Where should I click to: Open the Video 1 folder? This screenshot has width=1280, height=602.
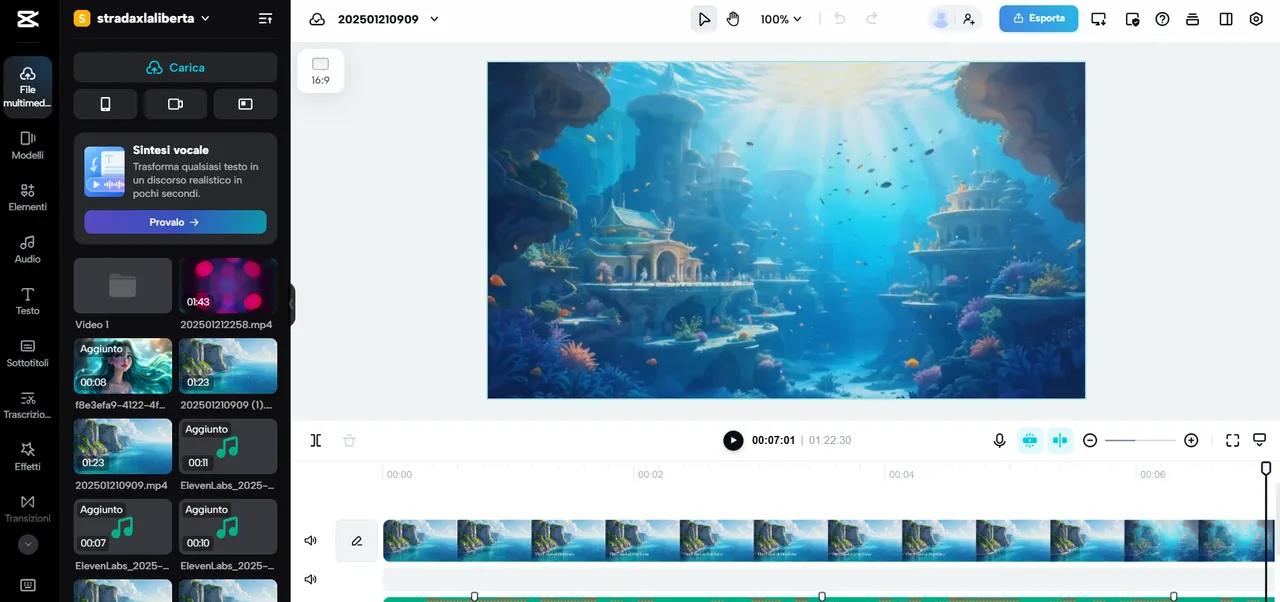pyautogui.click(x=123, y=286)
